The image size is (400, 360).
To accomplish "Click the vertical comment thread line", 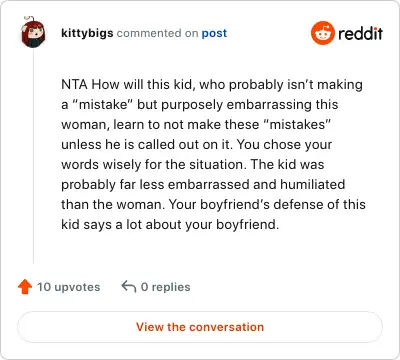I will 33,156.
